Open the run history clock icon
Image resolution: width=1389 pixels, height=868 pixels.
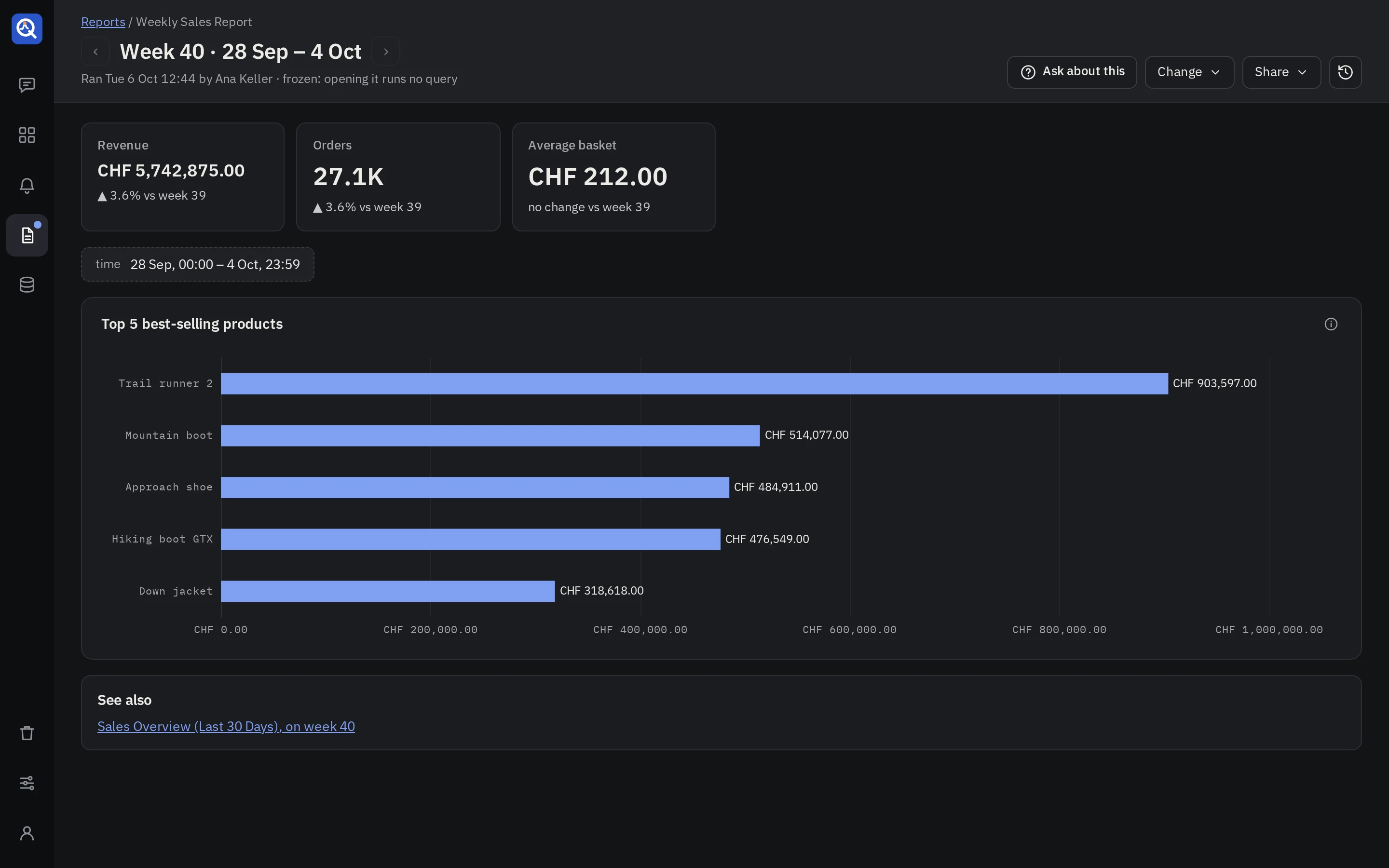pos(1345,72)
